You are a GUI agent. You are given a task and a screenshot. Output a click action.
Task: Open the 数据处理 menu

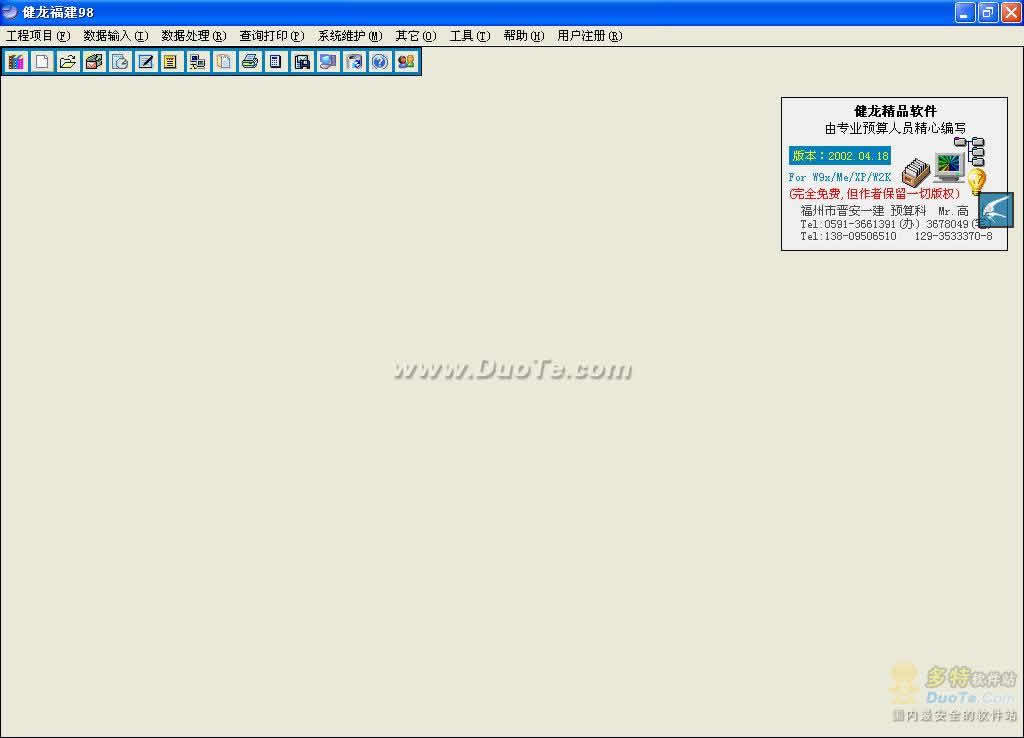193,36
